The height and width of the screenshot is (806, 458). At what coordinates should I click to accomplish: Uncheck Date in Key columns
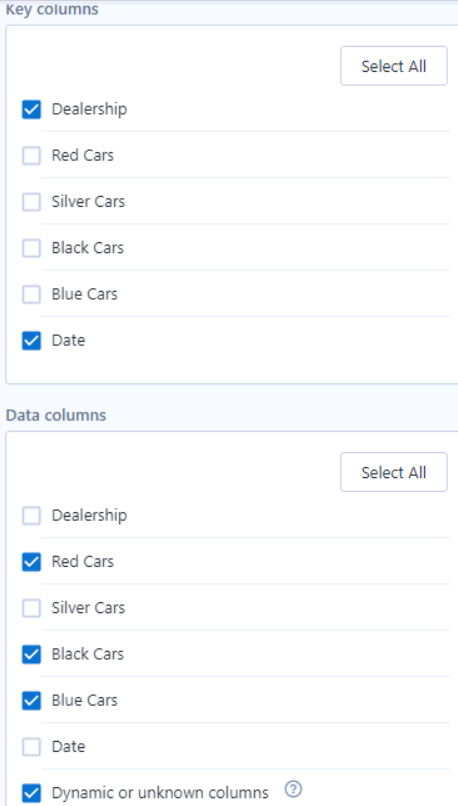point(31,341)
